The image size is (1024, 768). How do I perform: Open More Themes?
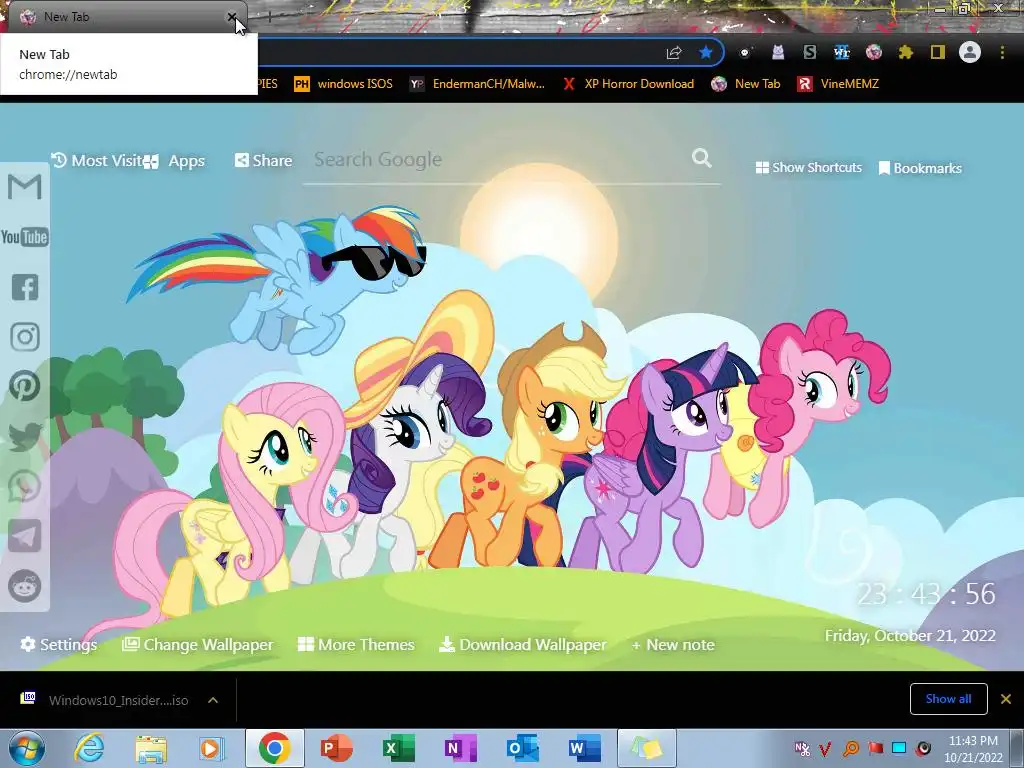click(356, 645)
